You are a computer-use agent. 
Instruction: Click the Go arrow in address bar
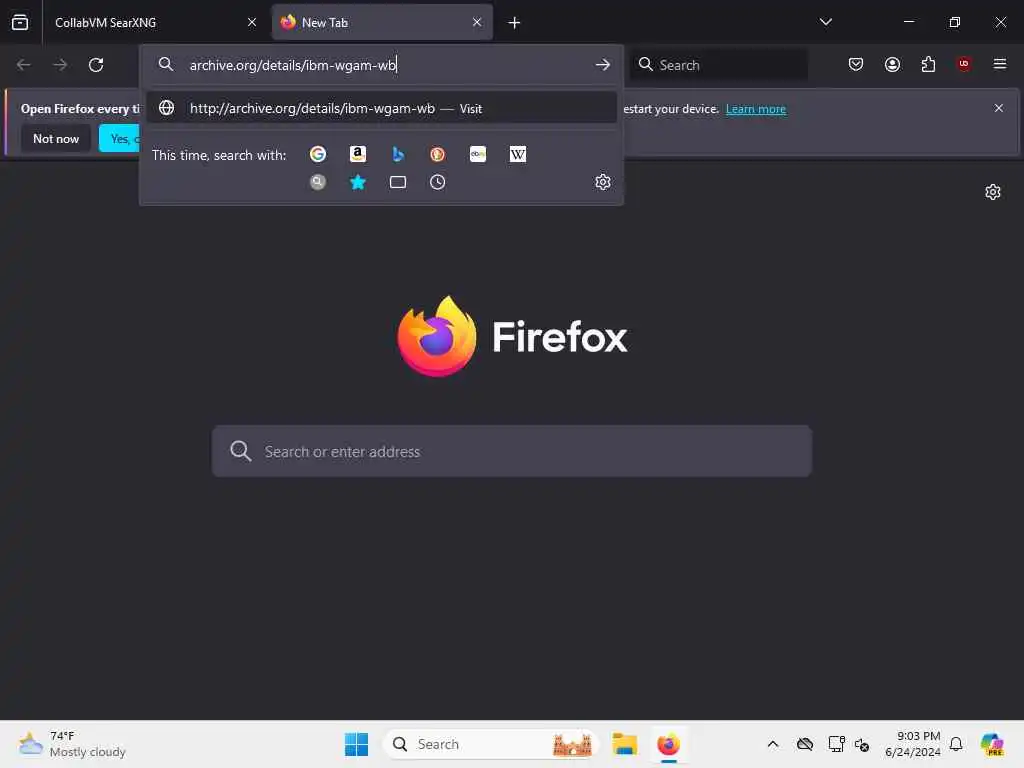click(603, 65)
